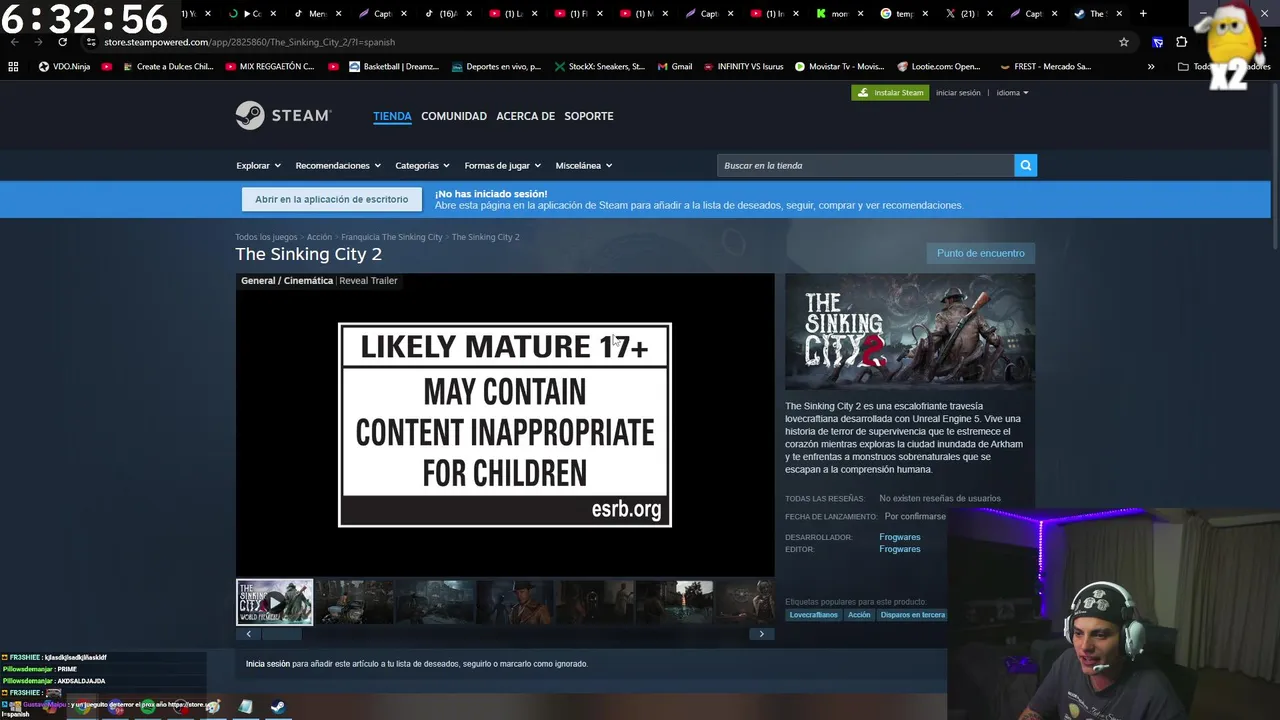Go to the TIENDA tab
The height and width of the screenshot is (720, 1280).
[392, 116]
